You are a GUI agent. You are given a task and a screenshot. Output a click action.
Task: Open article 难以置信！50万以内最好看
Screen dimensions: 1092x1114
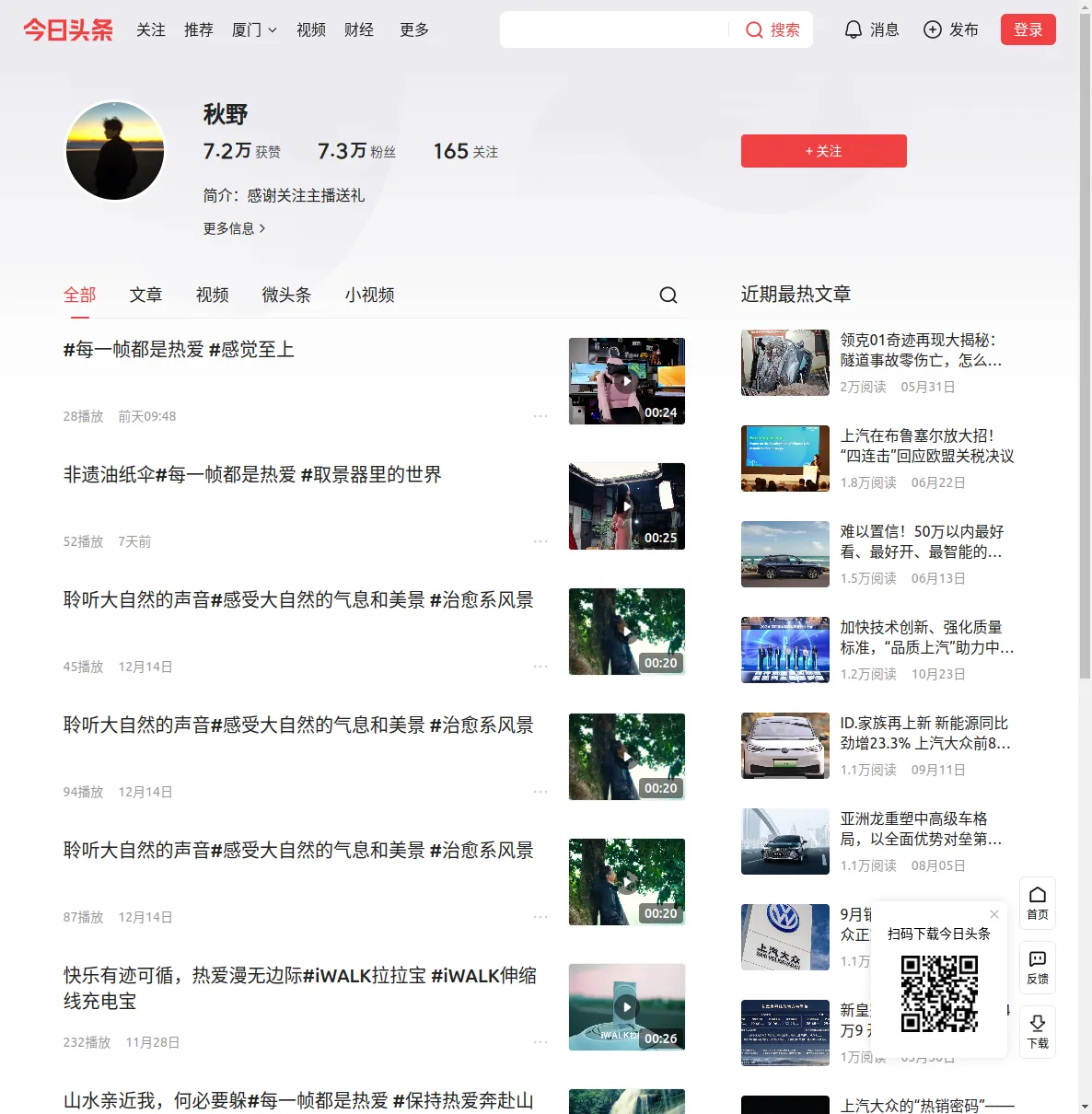pyautogui.click(x=923, y=541)
